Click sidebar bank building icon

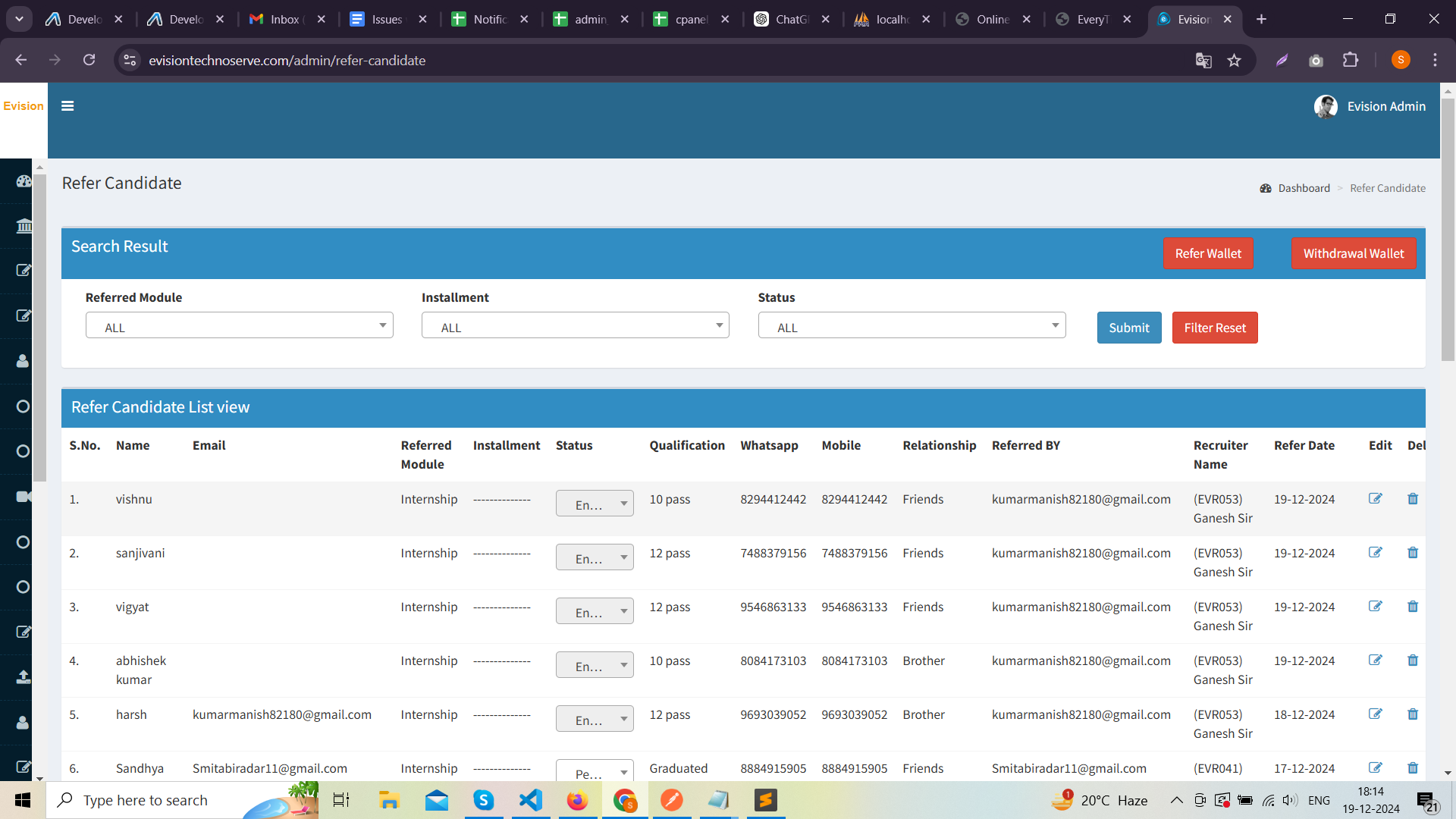pos(24,226)
